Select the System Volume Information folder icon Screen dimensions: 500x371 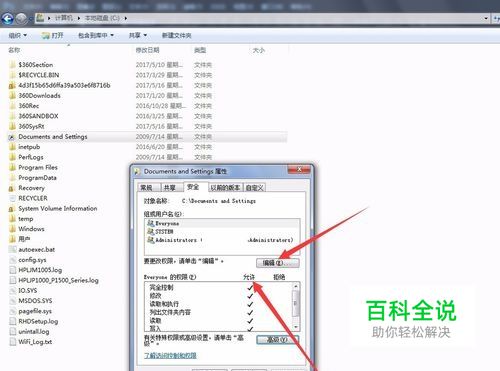12,209
